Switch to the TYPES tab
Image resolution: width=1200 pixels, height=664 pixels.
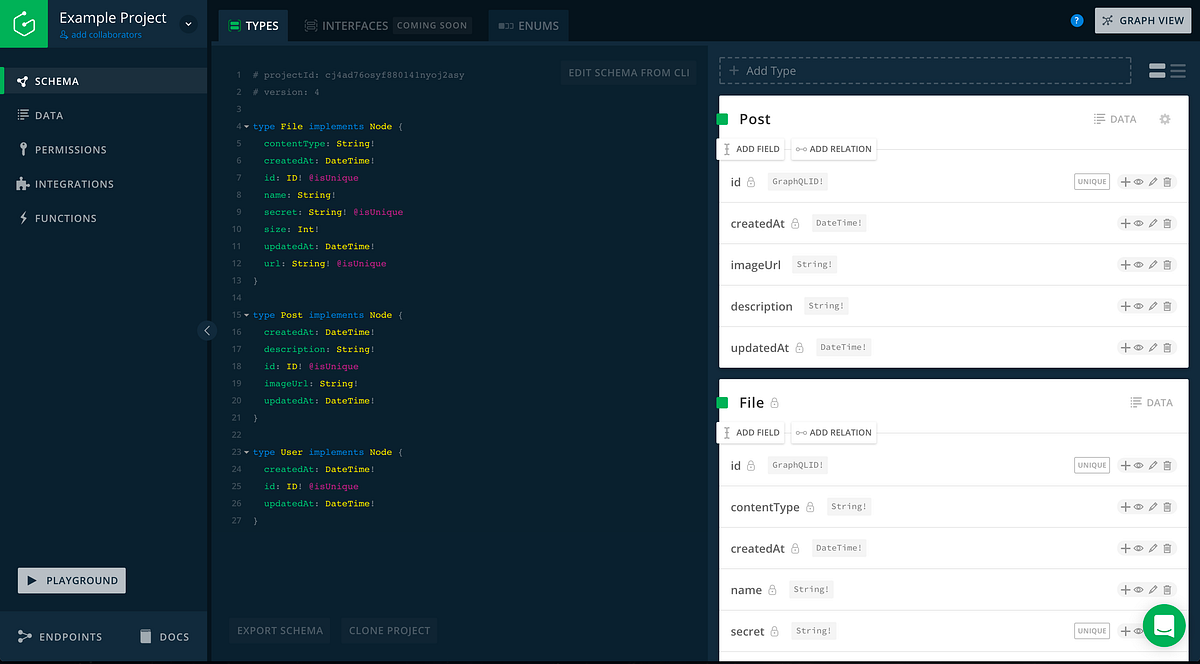point(253,25)
